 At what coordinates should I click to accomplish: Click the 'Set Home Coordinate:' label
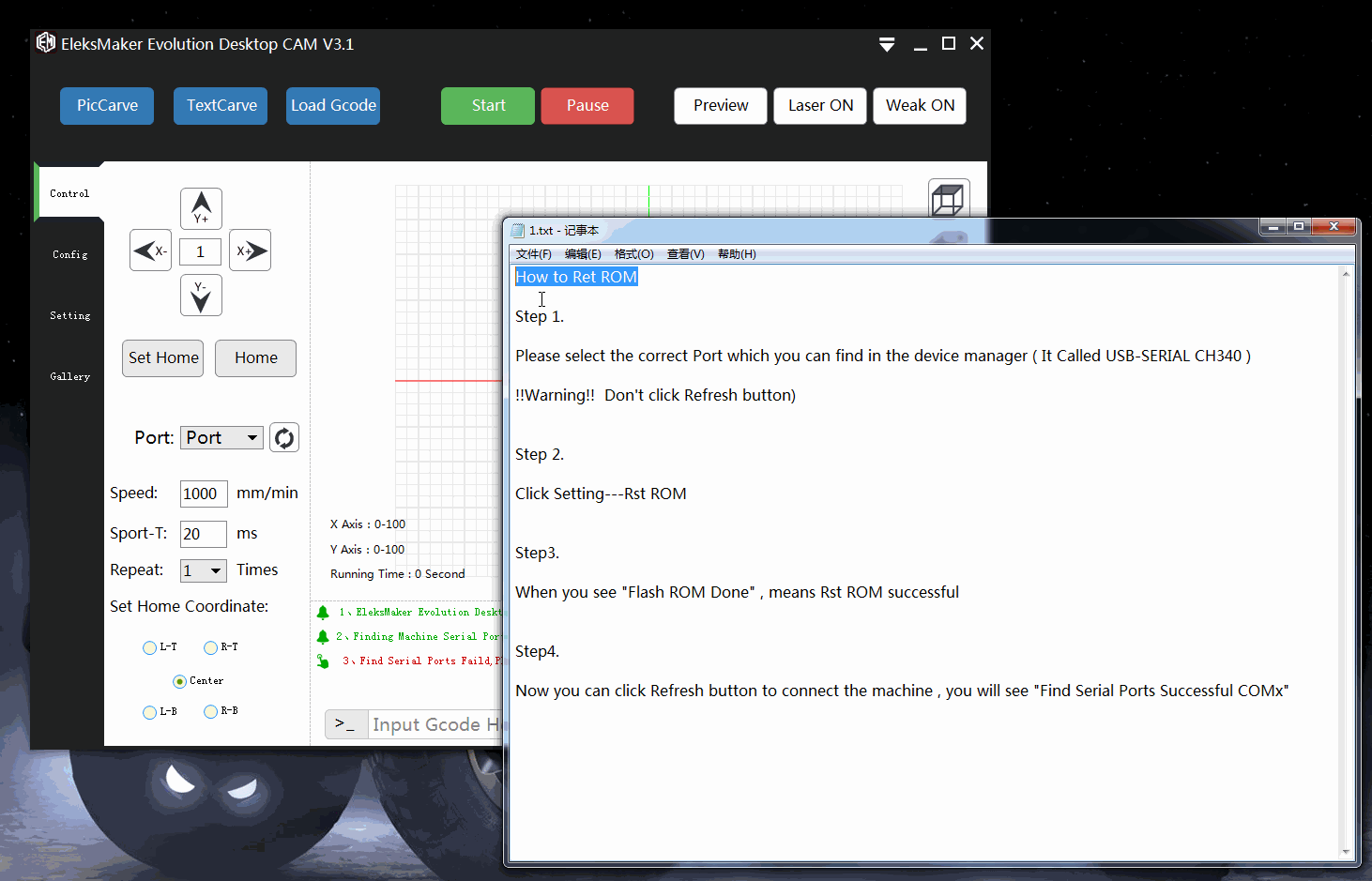(x=190, y=606)
